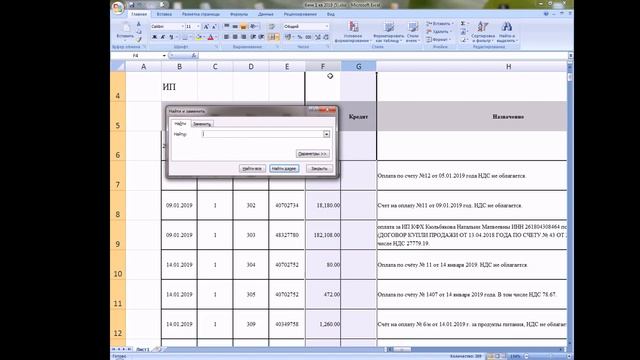Click Закрыть button in dialog
This screenshot has height=360, width=640.
point(319,169)
